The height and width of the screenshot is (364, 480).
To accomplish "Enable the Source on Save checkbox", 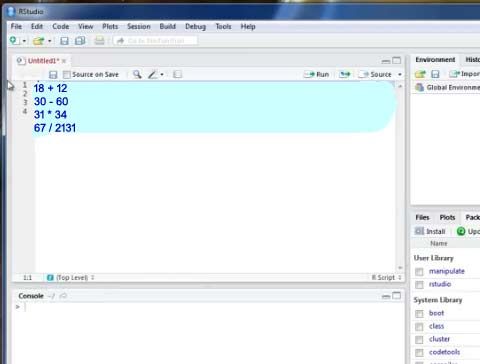I will pyautogui.click(x=67, y=75).
